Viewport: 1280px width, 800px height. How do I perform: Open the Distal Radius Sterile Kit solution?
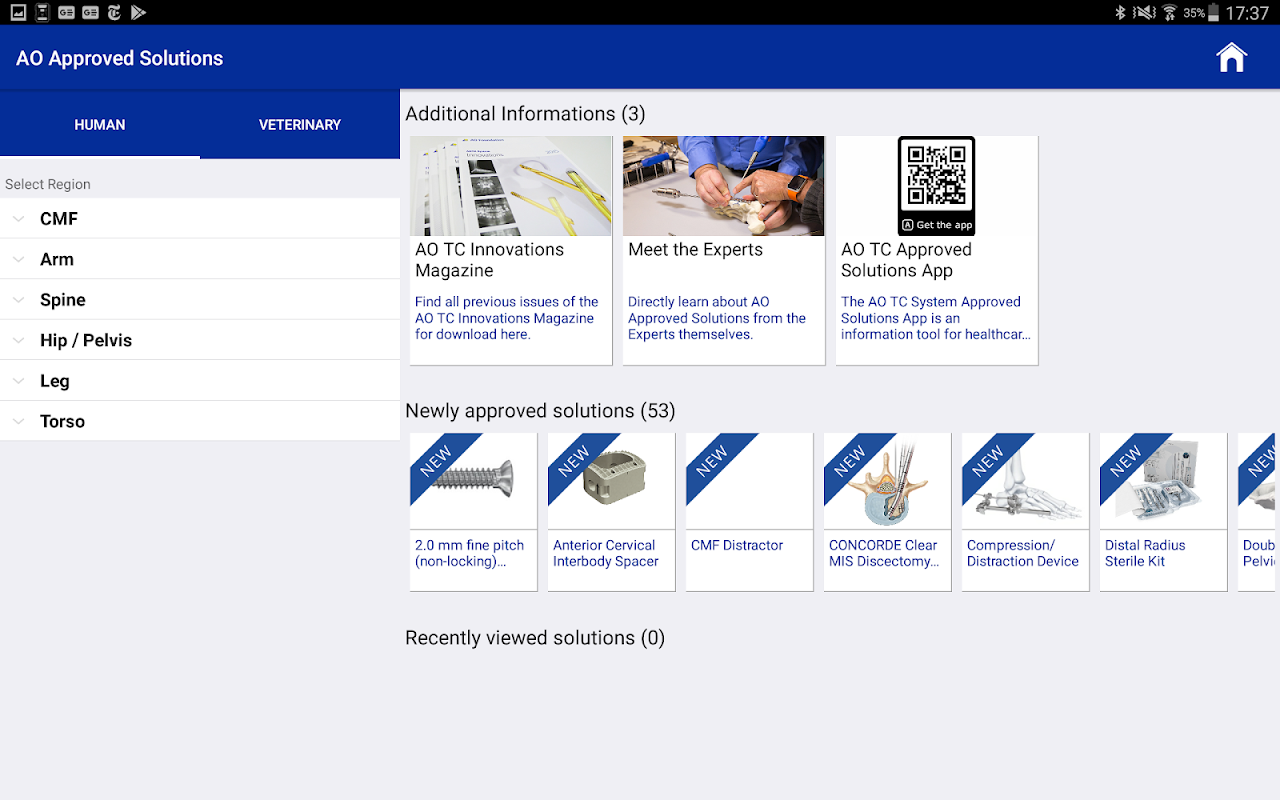[1163, 511]
